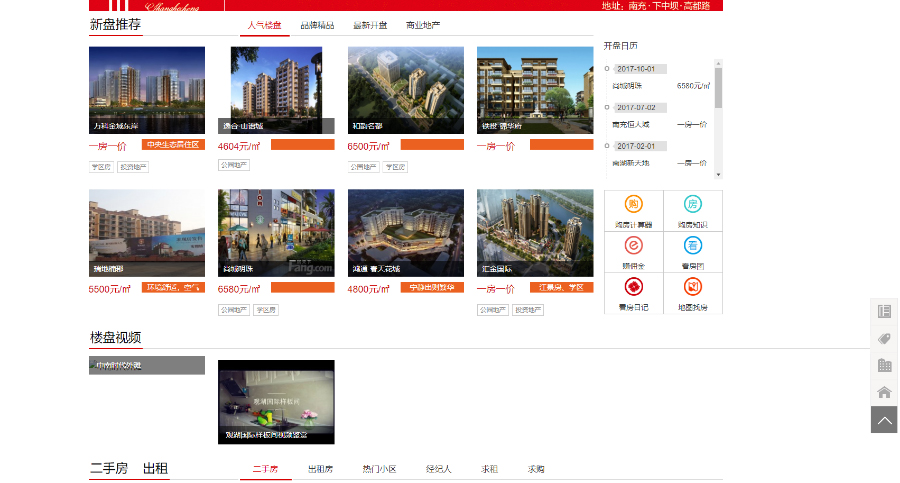
Task: Open the 中南时代外滩 broken-image video link
Action: click(x=147, y=365)
